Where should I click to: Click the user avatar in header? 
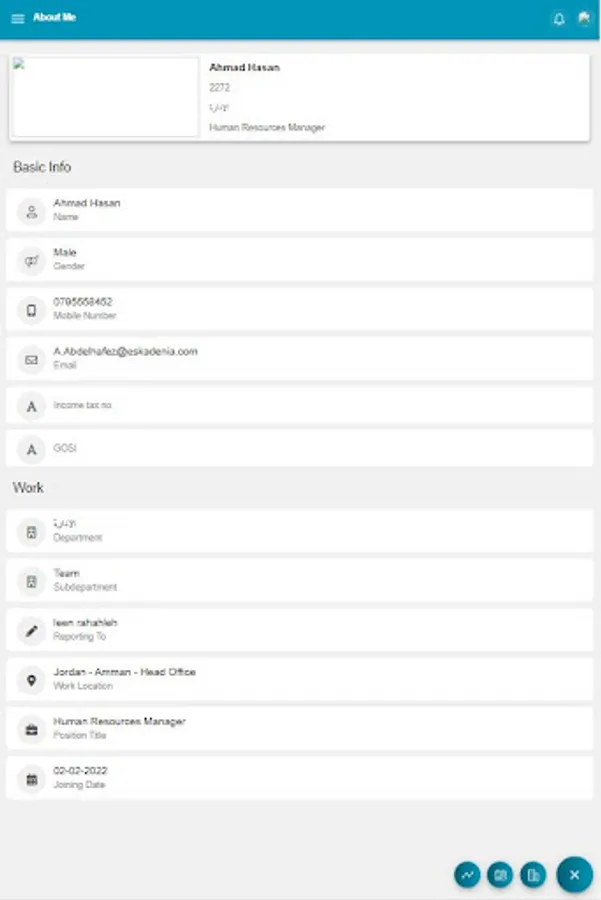[584, 19]
